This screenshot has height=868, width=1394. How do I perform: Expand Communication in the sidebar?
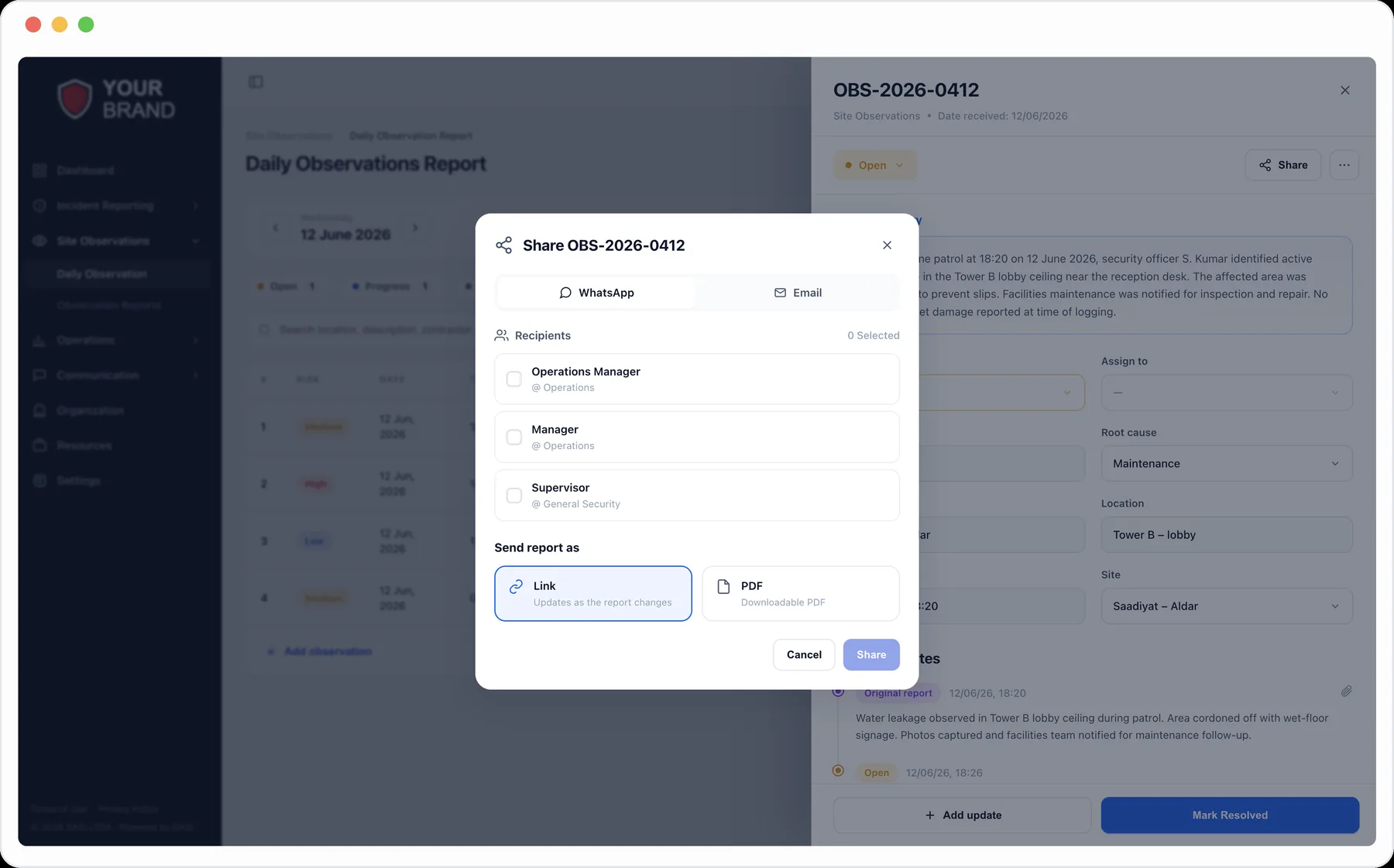click(116, 376)
